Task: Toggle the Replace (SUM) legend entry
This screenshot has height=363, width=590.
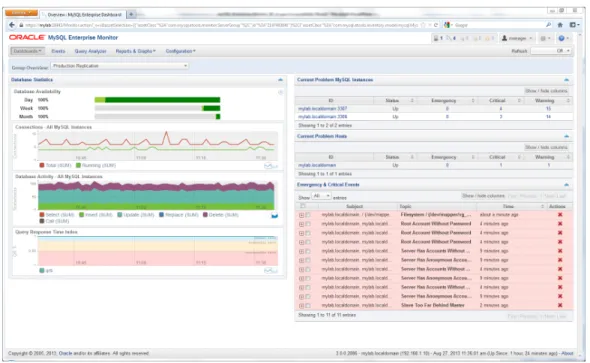Action: point(179,215)
